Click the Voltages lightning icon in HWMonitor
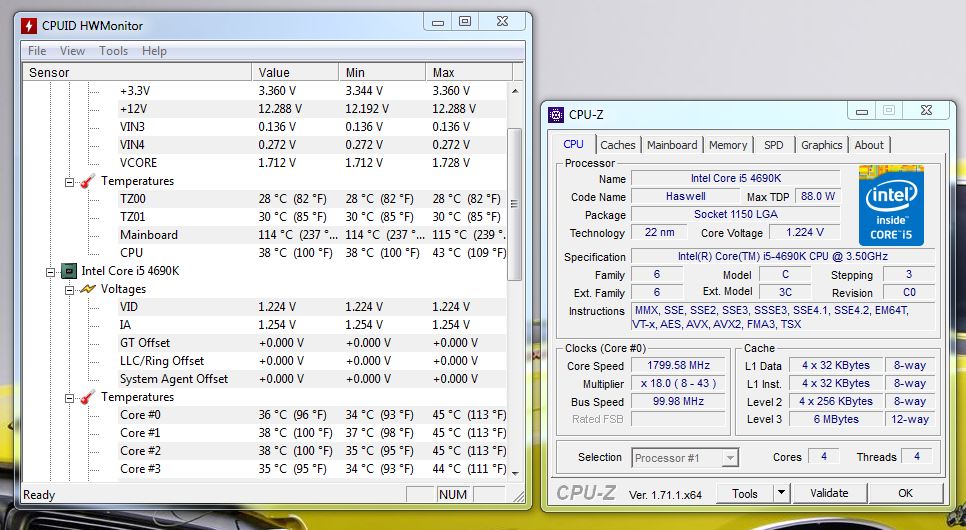The height and width of the screenshot is (530, 966). (87, 289)
